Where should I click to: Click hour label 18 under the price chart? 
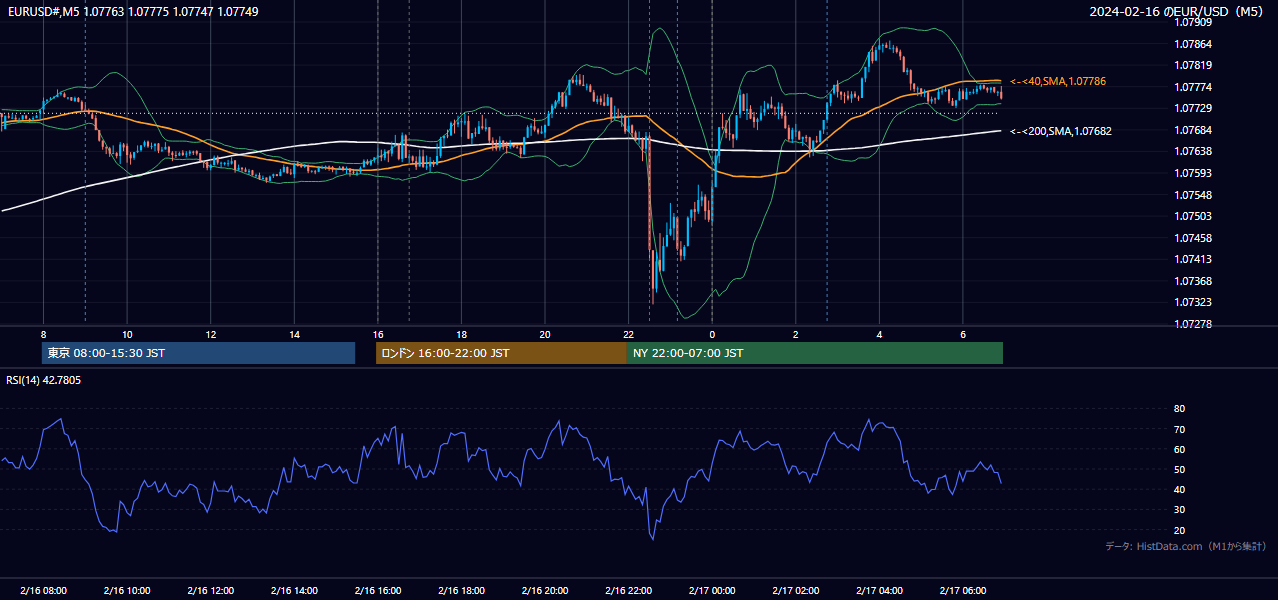[x=461, y=334]
